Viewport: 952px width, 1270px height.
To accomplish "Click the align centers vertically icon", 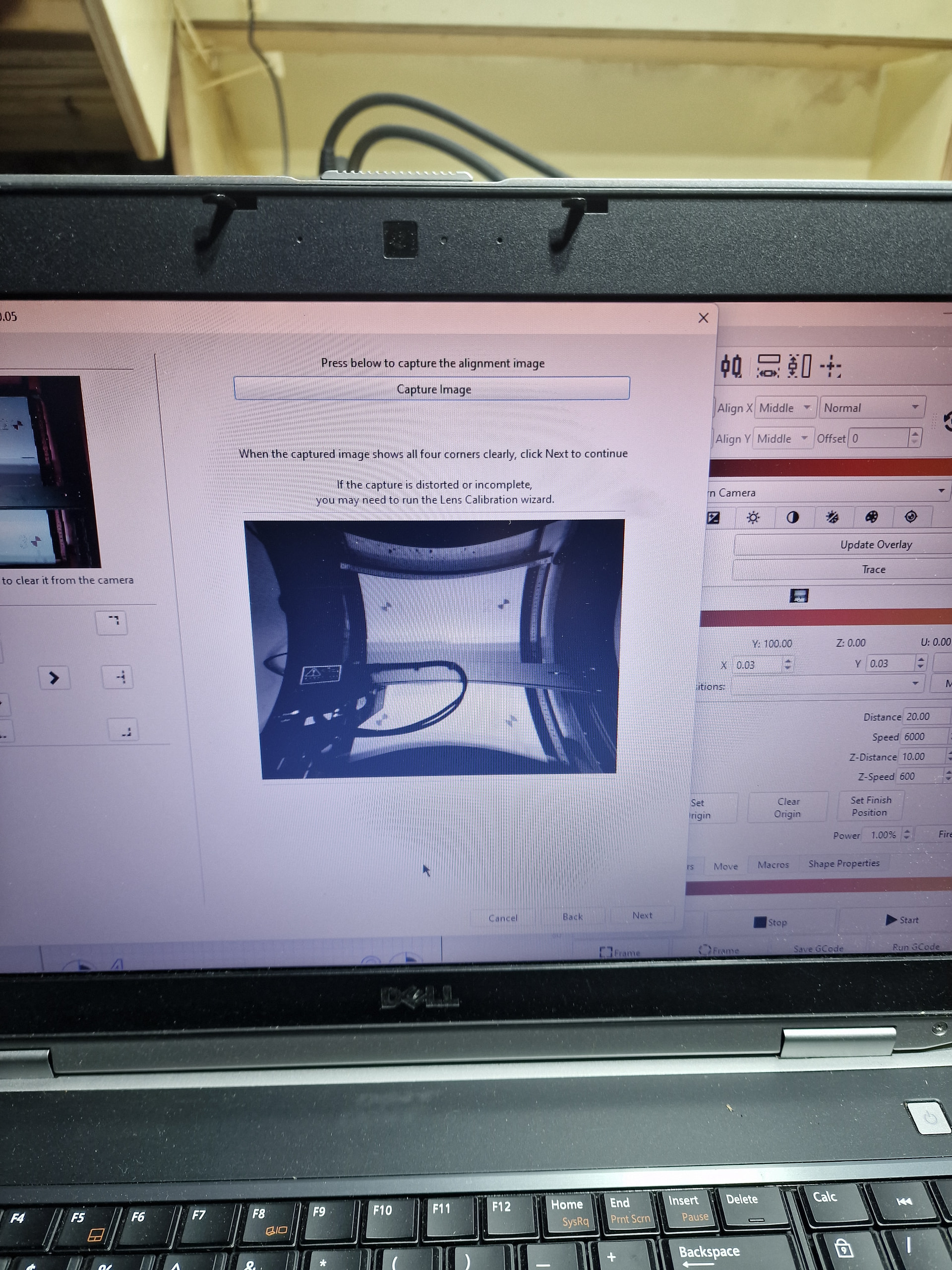I will click(731, 366).
